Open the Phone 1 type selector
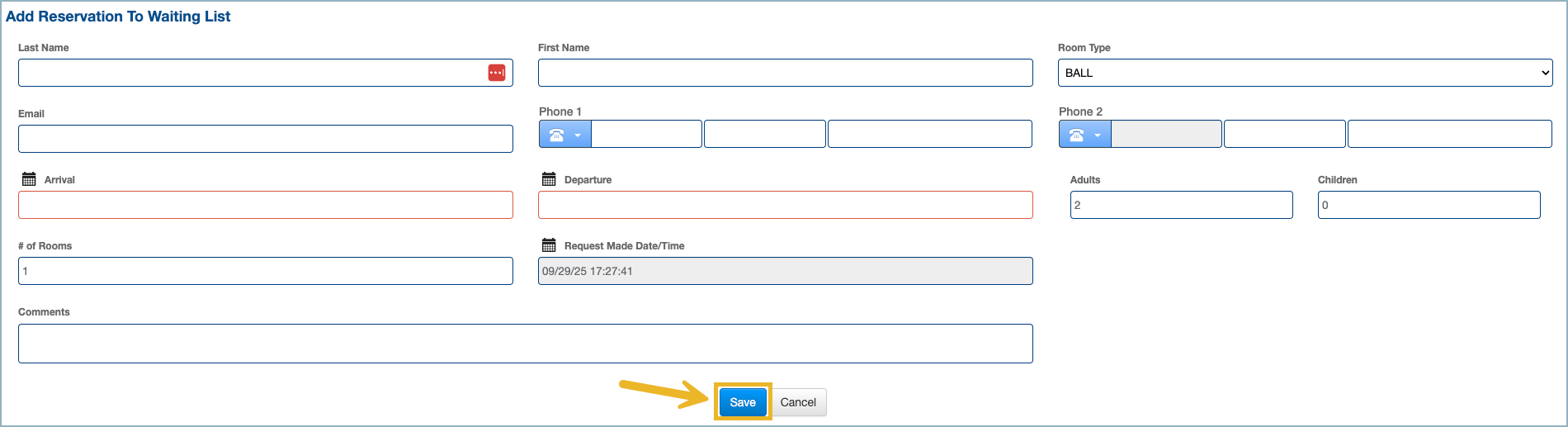Viewport: 1568px width, 427px height. pyautogui.click(x=564, y=135)
